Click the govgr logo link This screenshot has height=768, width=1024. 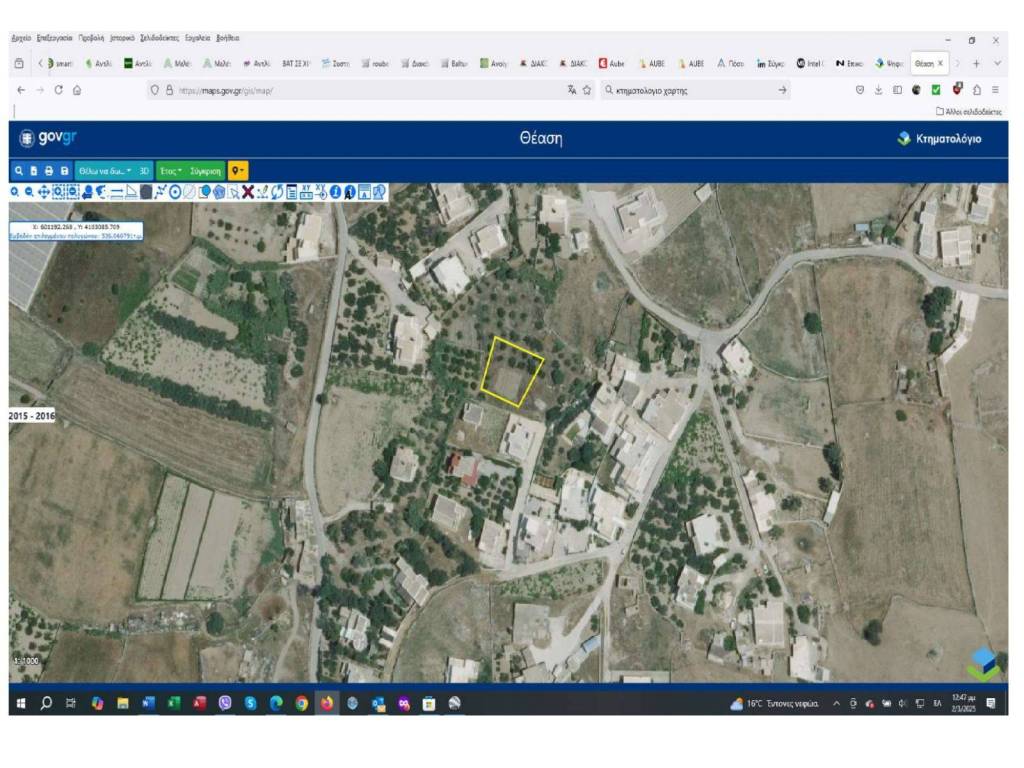[52, 139]
